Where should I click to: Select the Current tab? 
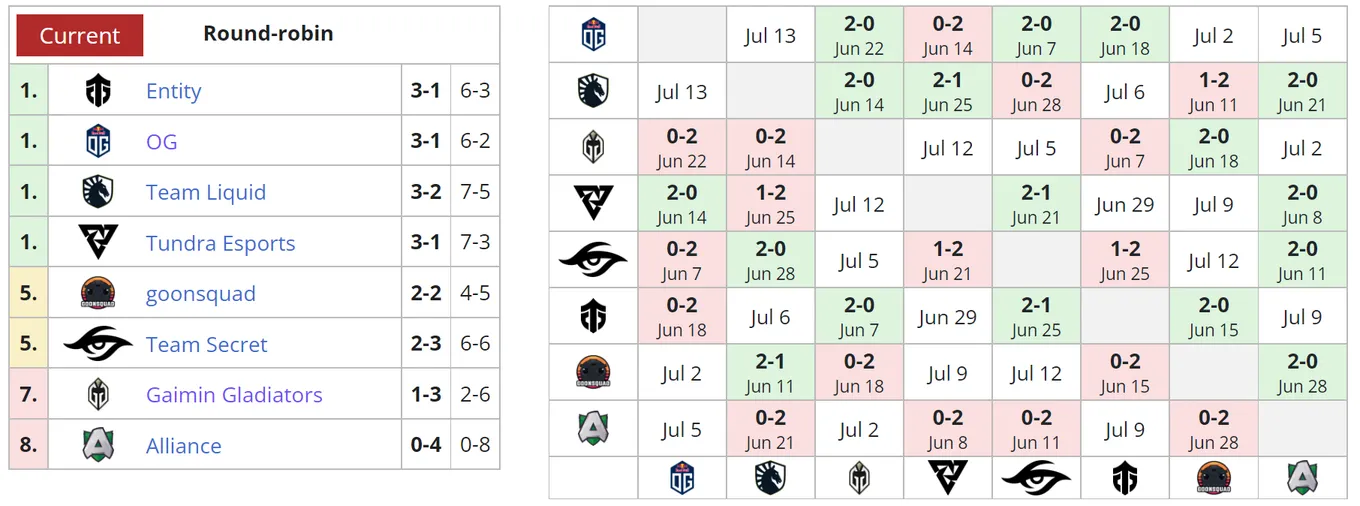[x=80, y=35]
